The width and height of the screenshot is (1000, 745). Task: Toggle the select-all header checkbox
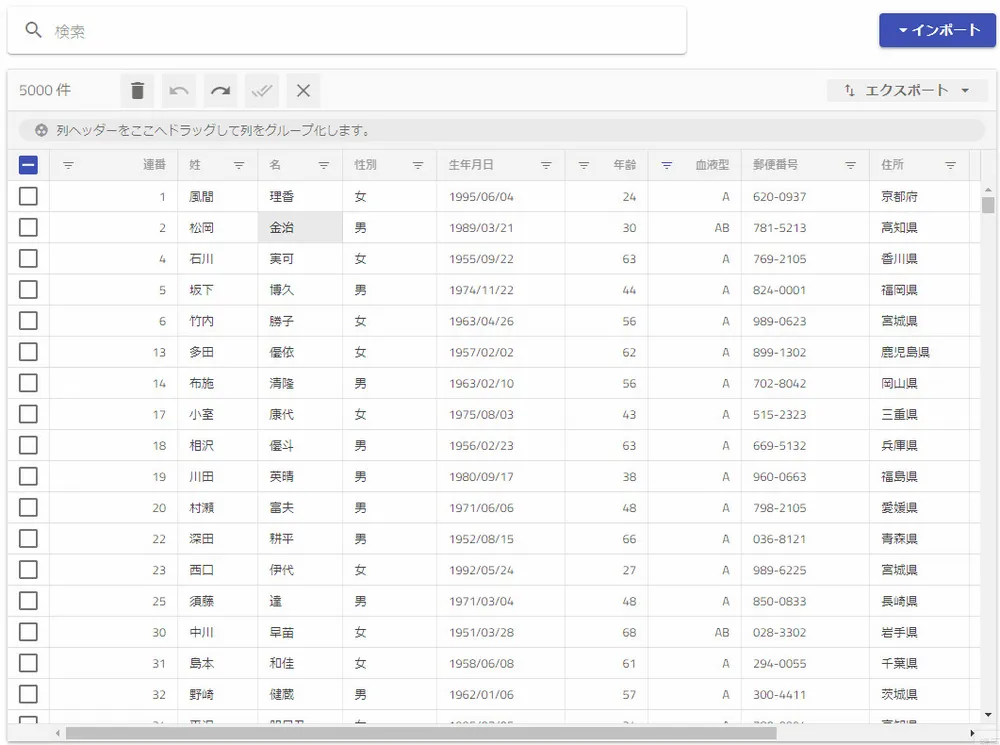[28, 166]
